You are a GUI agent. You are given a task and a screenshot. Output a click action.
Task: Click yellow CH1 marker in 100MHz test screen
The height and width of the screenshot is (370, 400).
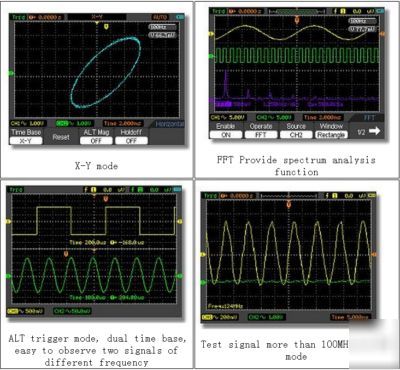coord(203,255)
